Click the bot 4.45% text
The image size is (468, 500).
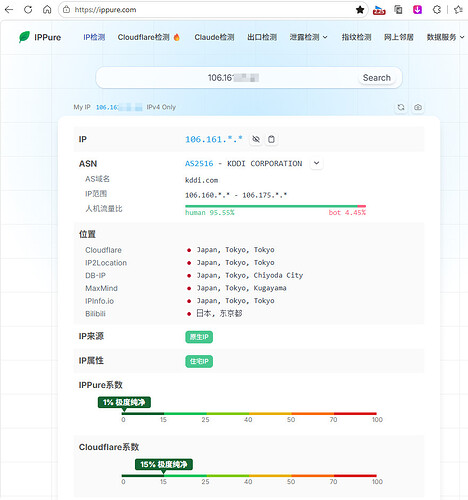[x=347, y=212]
